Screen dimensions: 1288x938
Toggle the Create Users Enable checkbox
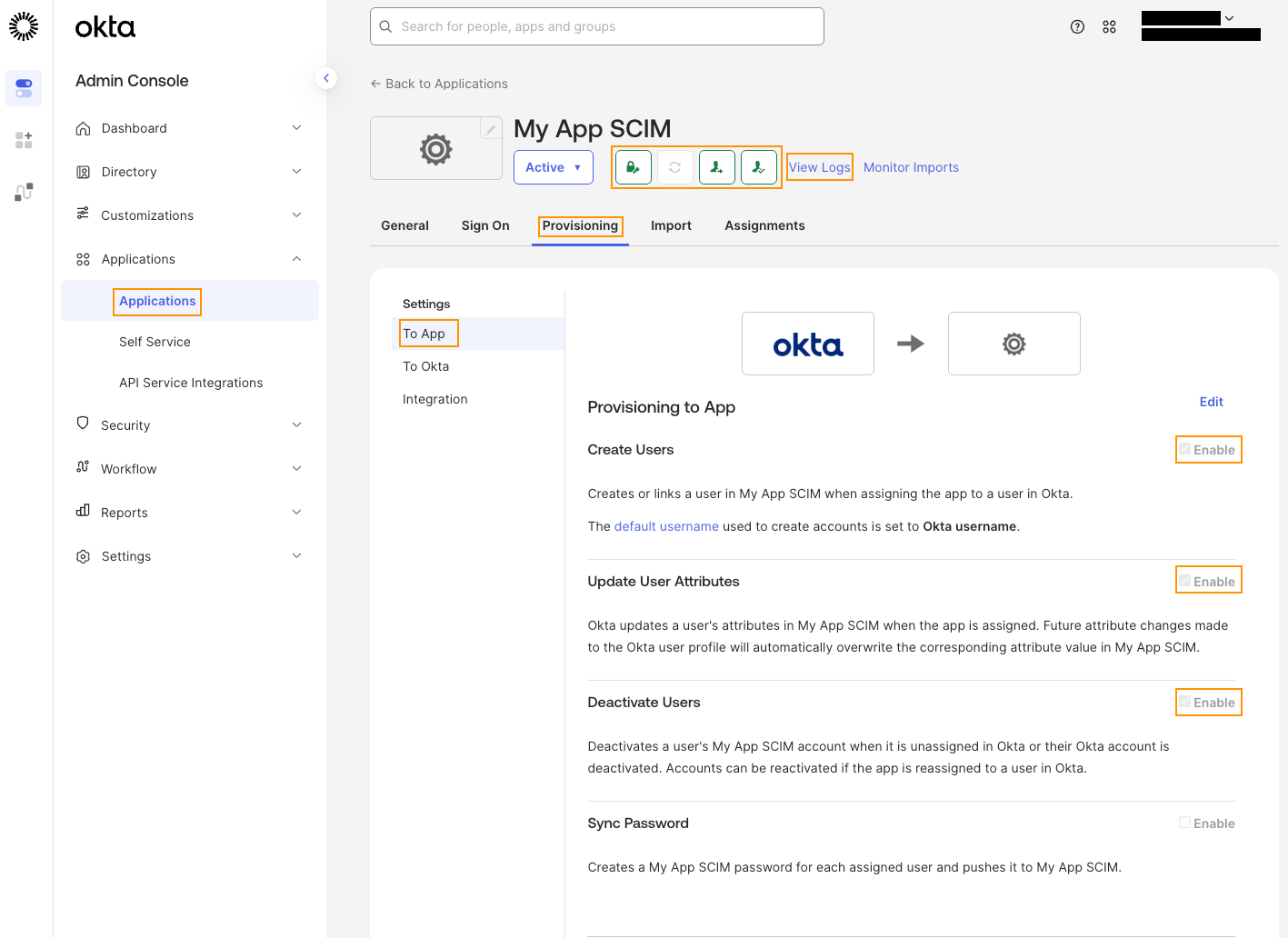[1185, 449]
